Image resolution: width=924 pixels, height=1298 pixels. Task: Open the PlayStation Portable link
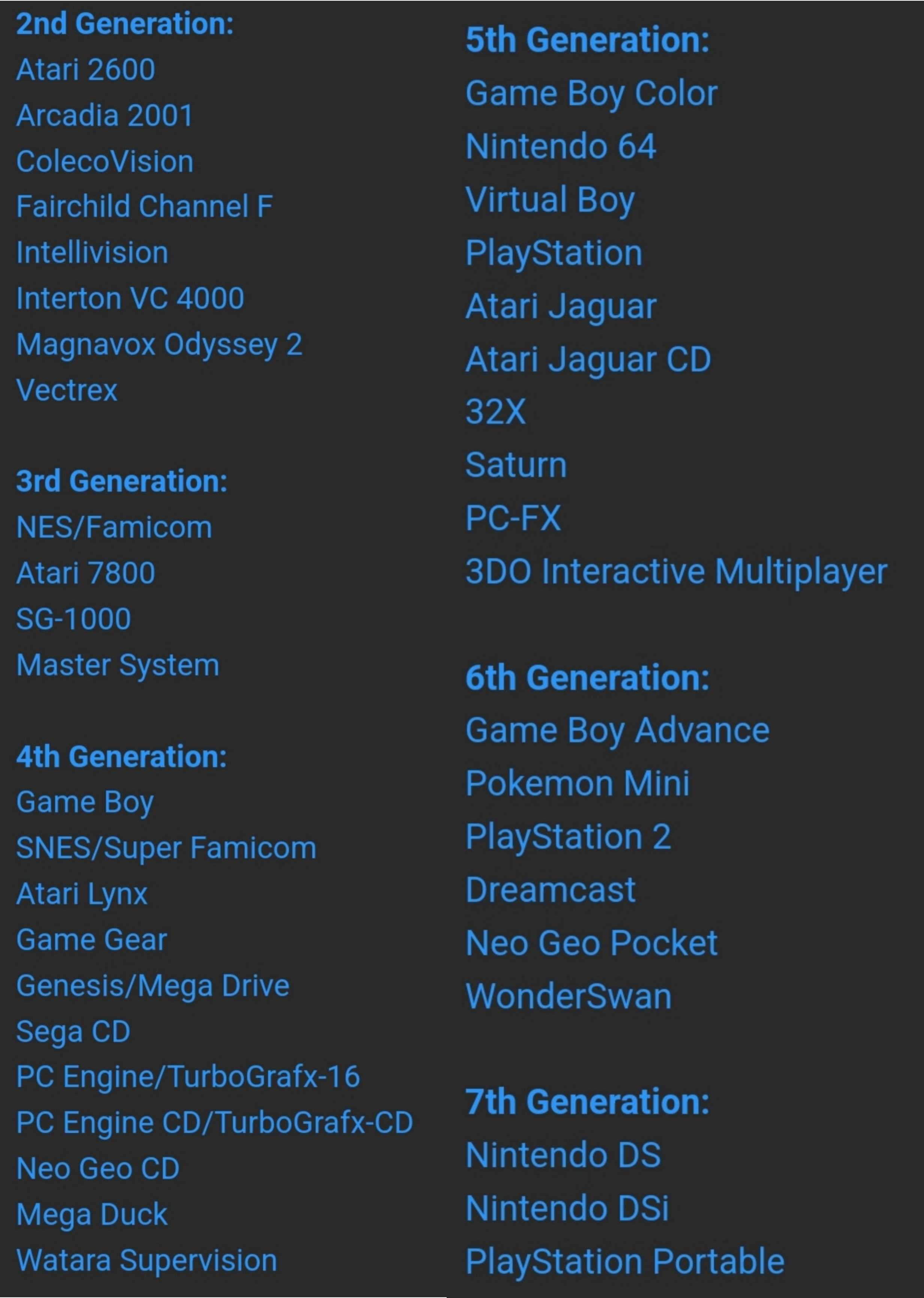(x=625, y=1262)
